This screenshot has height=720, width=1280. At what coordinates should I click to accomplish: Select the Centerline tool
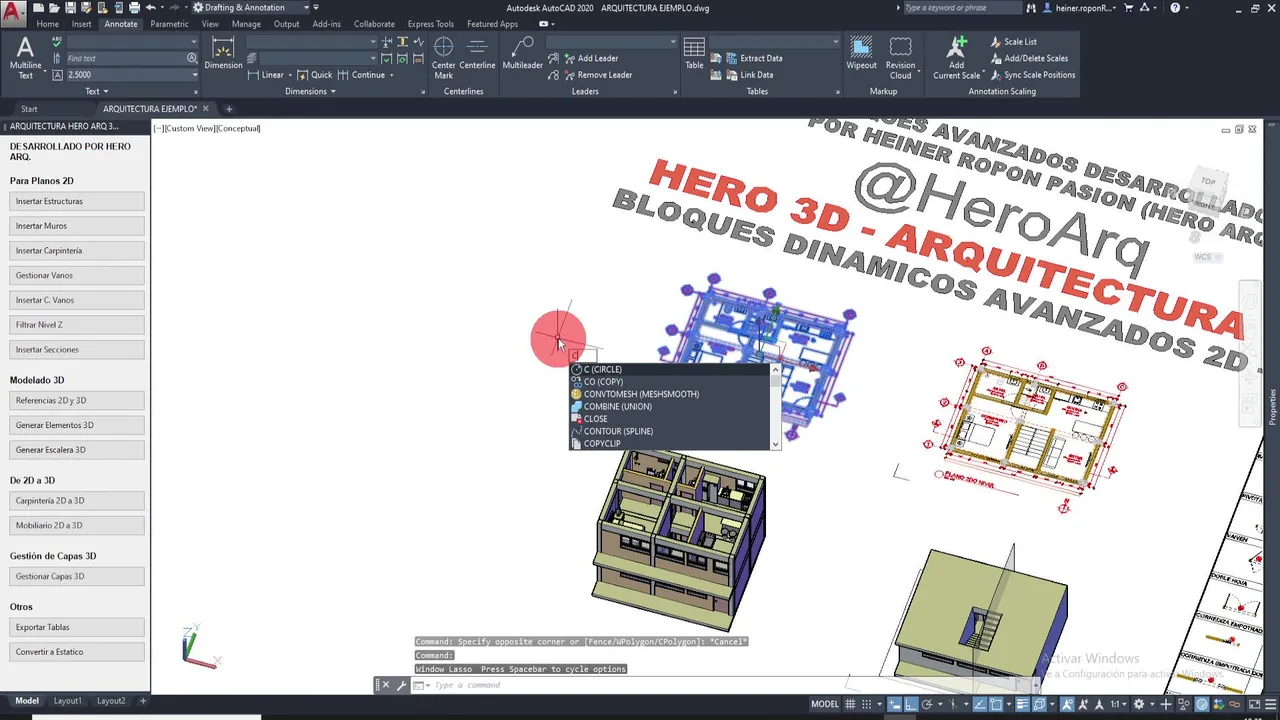pyautogui.click(x=477, y=54)
